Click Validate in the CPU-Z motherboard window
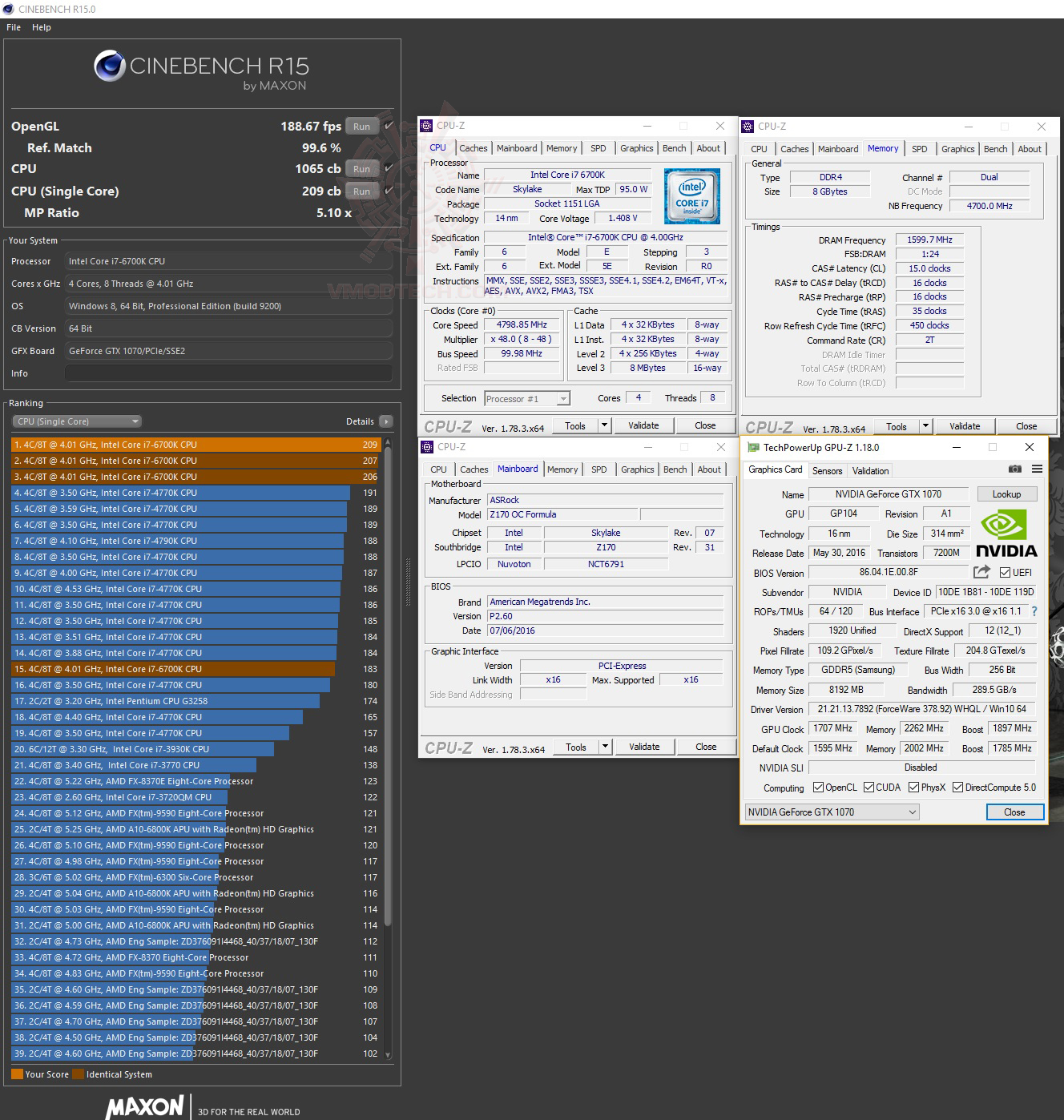This screenshot has width=1064, height=1120. coord(644,747)
